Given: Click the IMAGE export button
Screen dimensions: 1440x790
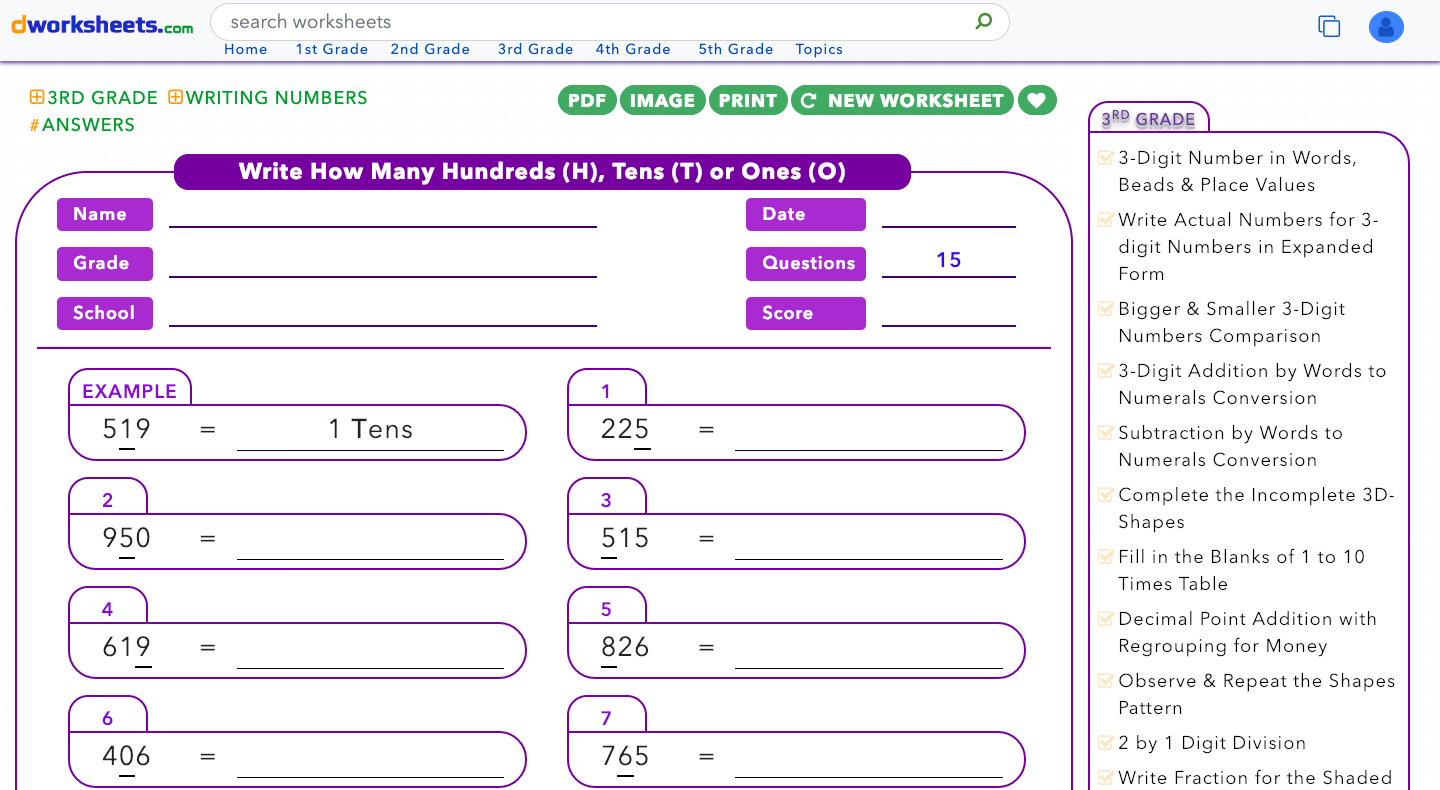Looking at the screenshot, I should [662, 100].
